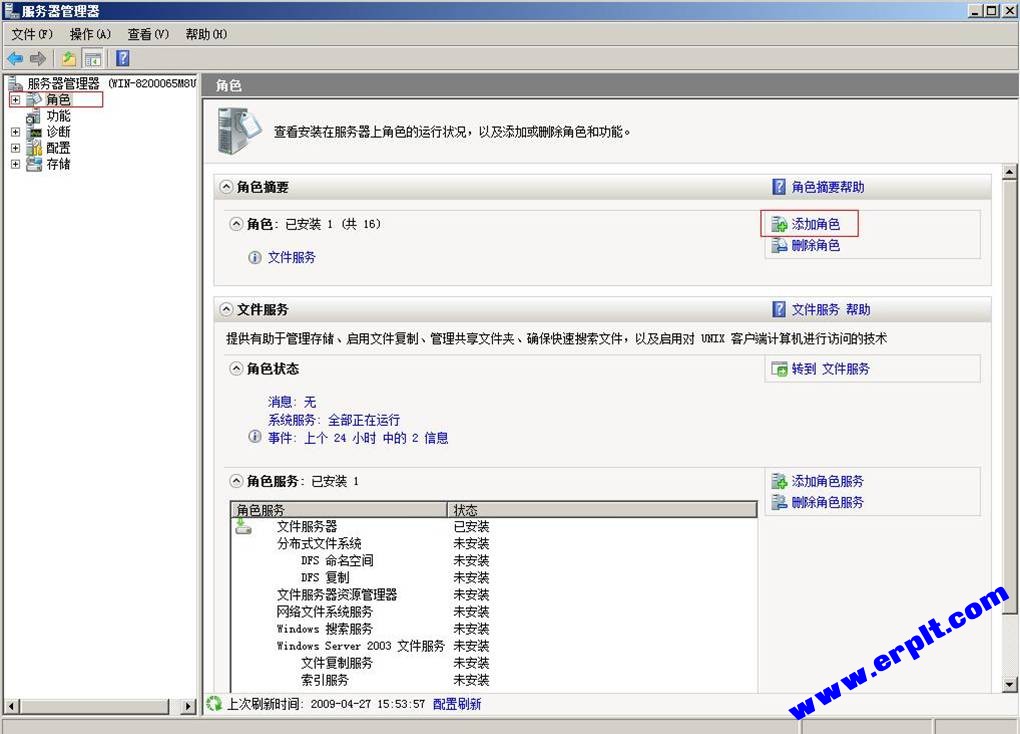Expand the 诊断 tree node
The height and width of the screenshot is (734, 1020).
15,131
